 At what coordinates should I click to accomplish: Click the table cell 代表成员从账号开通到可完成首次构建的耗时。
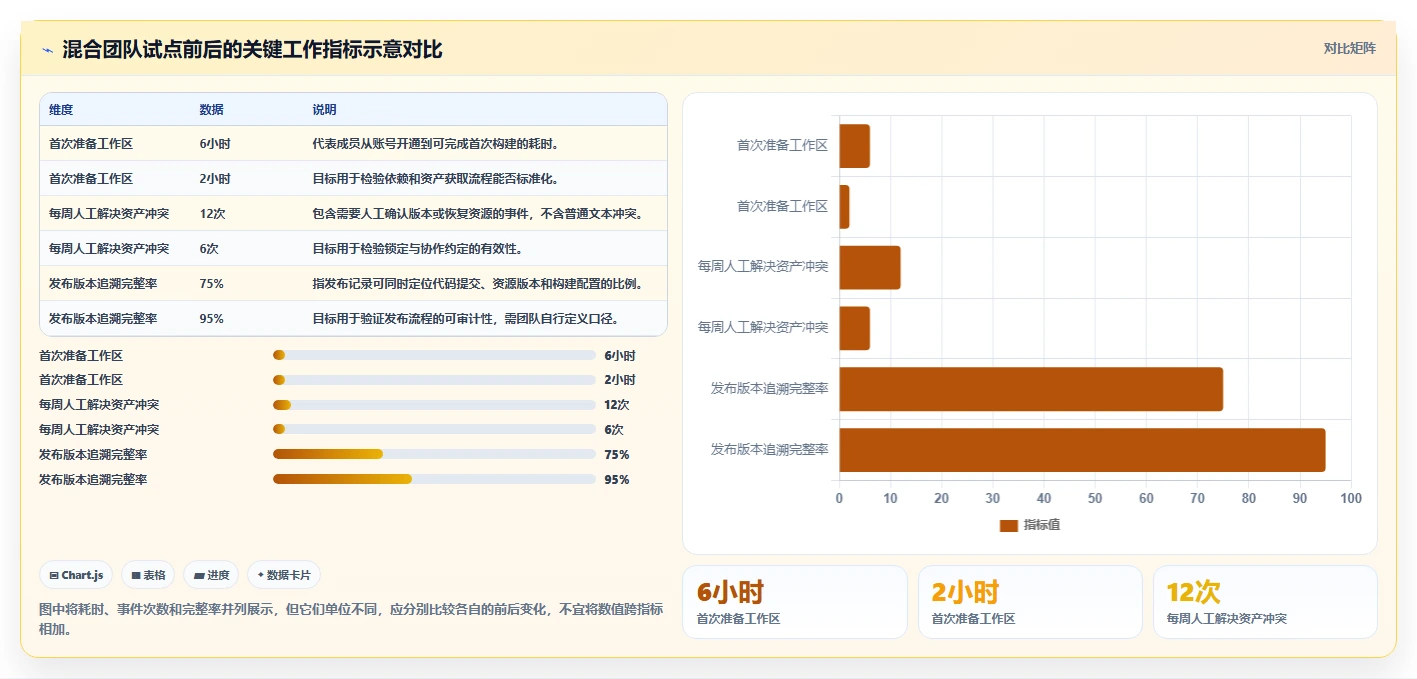(437, 144)
